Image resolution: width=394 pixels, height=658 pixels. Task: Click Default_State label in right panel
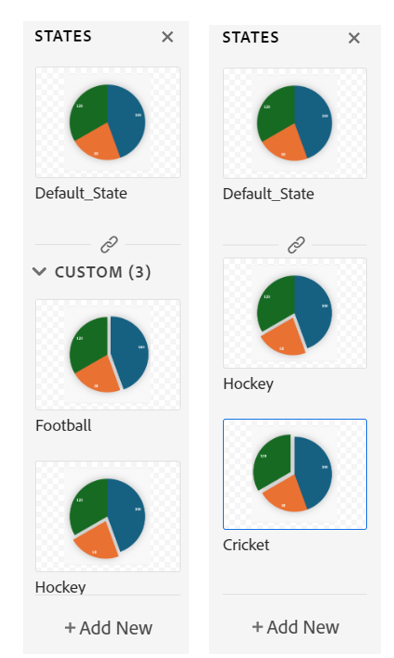coord(268,194)
